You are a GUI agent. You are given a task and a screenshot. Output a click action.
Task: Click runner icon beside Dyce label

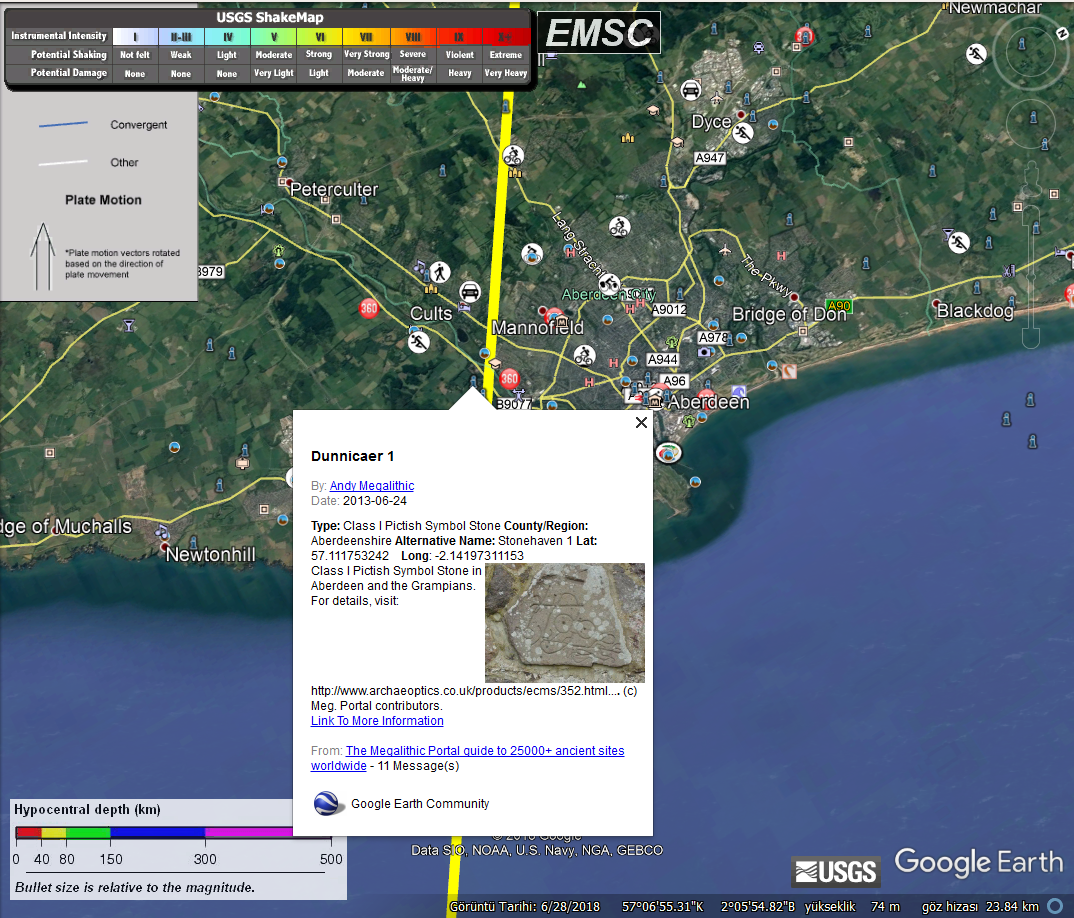tap(742, 132)
